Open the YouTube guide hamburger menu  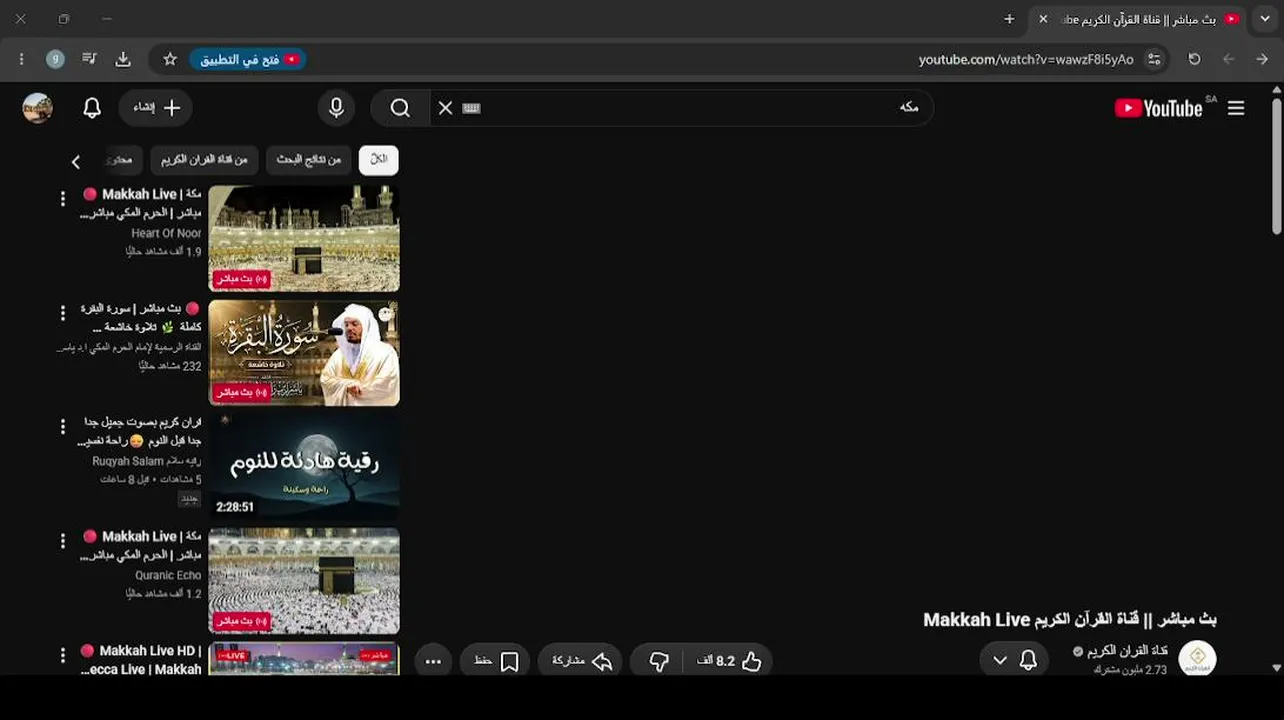coord(1236,108)
